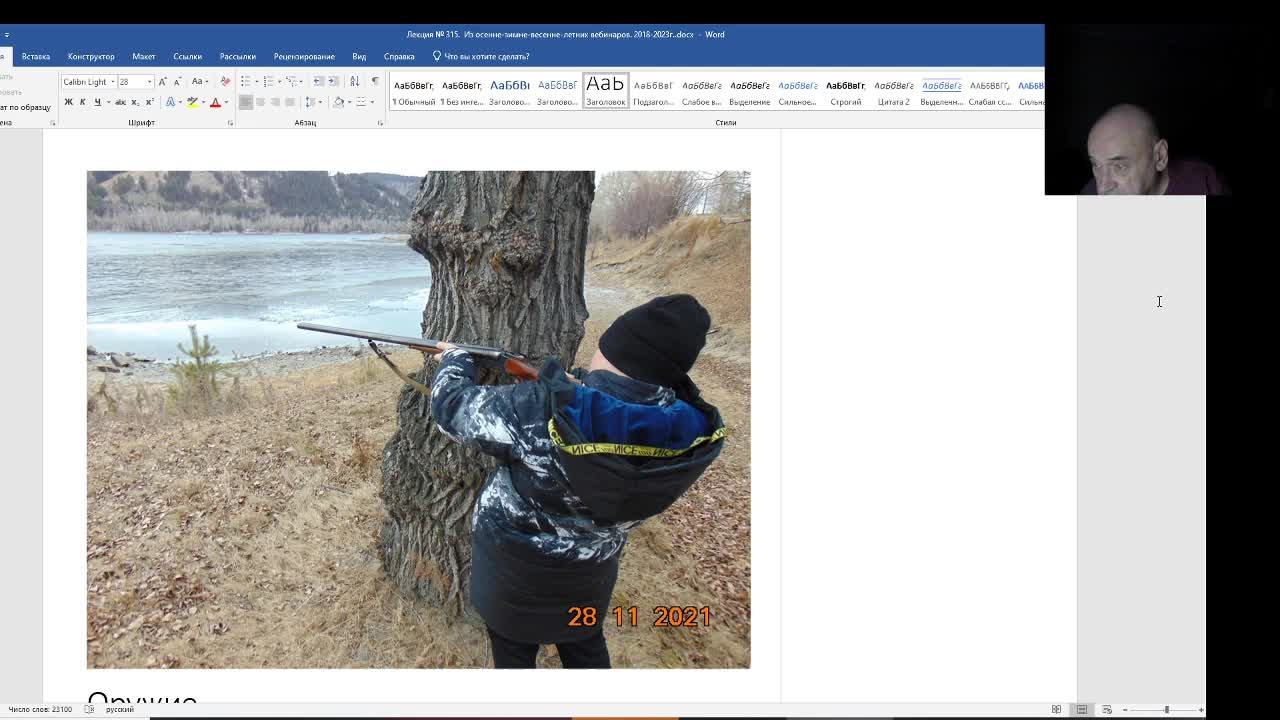Show paragraph marks with the pilcrow icon
The image size is (1280, 720).
pyautogui.click(x=375, y=81)
